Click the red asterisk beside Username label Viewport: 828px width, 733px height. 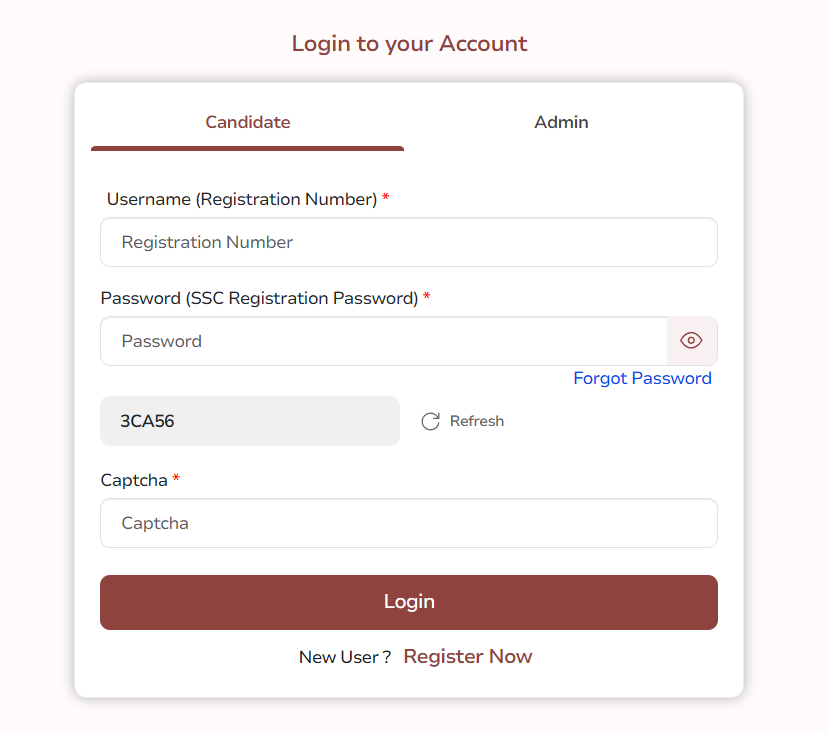click(x=386, y=199)
